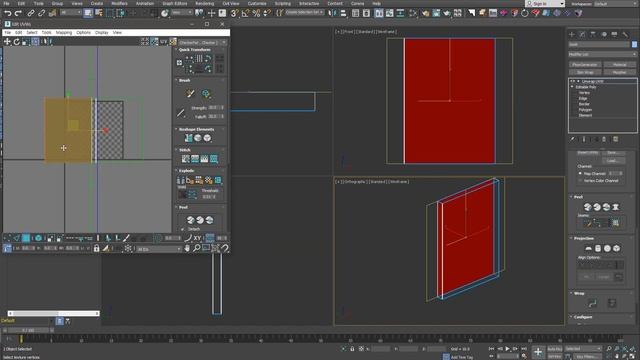The image size is (640, 360).
Task: Click the timeline time slider handle
Action: coord(28,330)
